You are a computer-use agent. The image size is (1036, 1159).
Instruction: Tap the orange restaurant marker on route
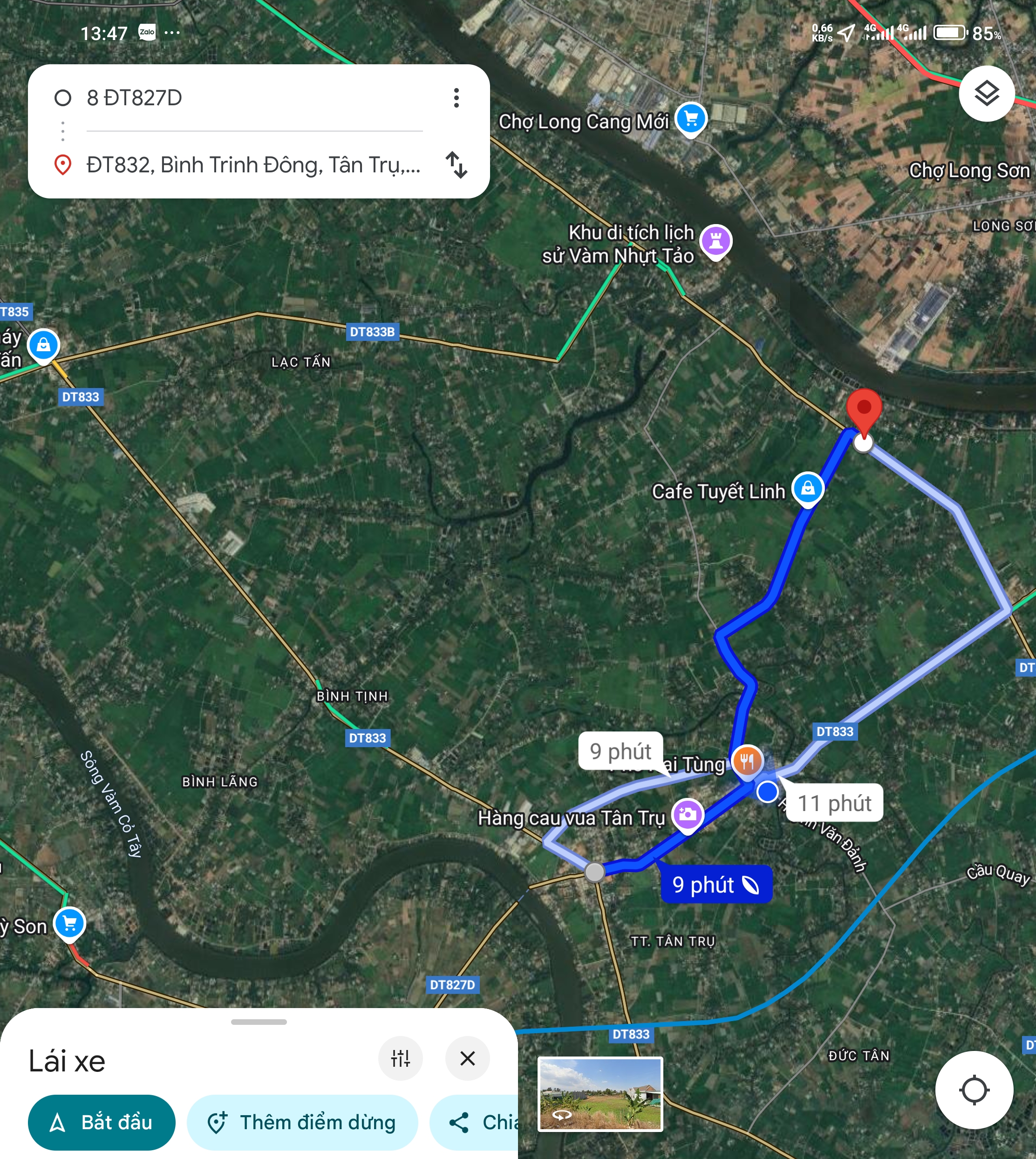[x=747, y=761]
